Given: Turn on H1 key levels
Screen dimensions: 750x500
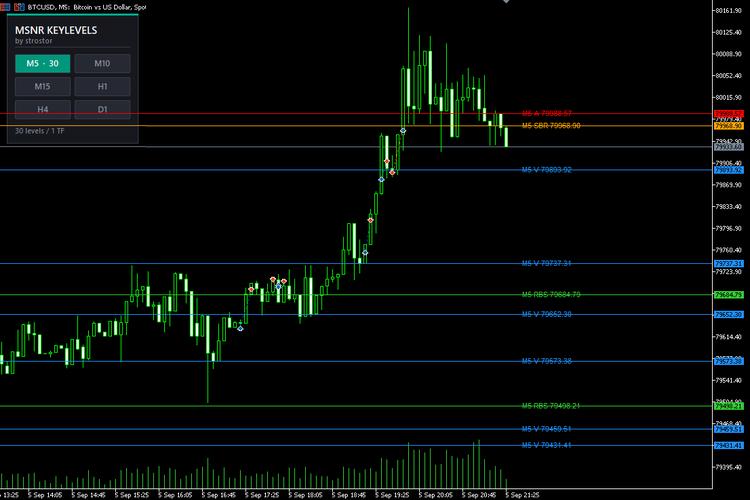Looking at the screenshot, I should point(102,86).
